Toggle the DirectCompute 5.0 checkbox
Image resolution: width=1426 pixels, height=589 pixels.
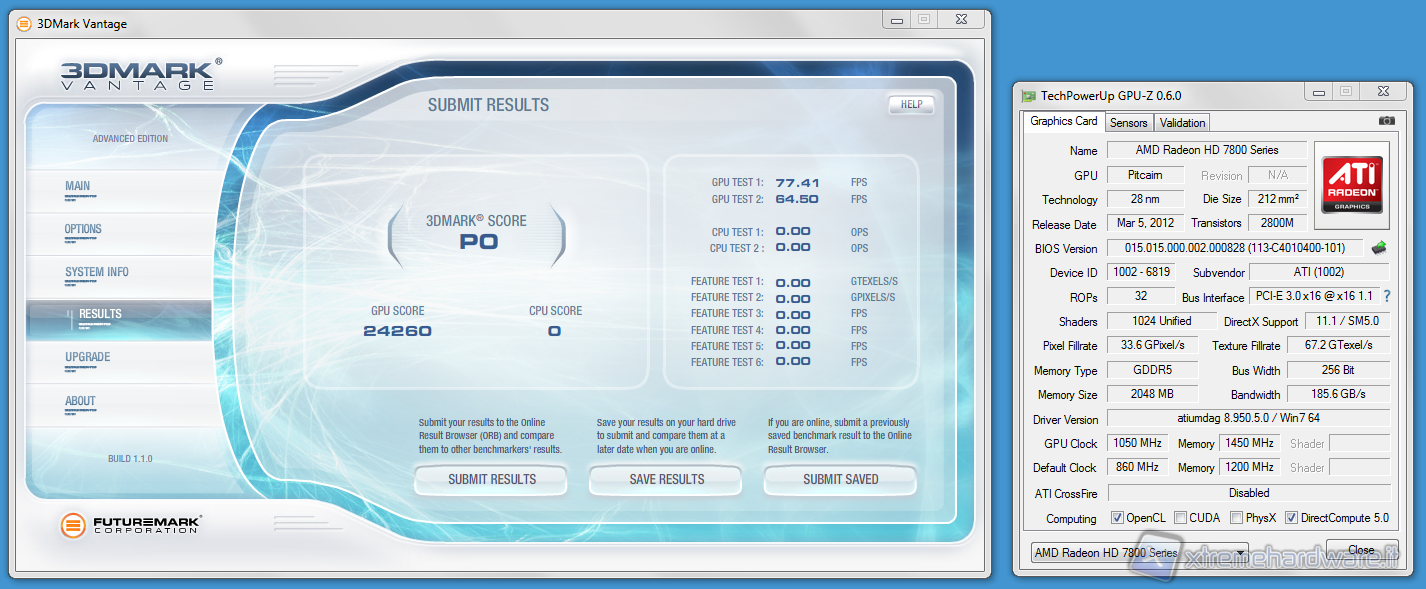[1292, 518]
